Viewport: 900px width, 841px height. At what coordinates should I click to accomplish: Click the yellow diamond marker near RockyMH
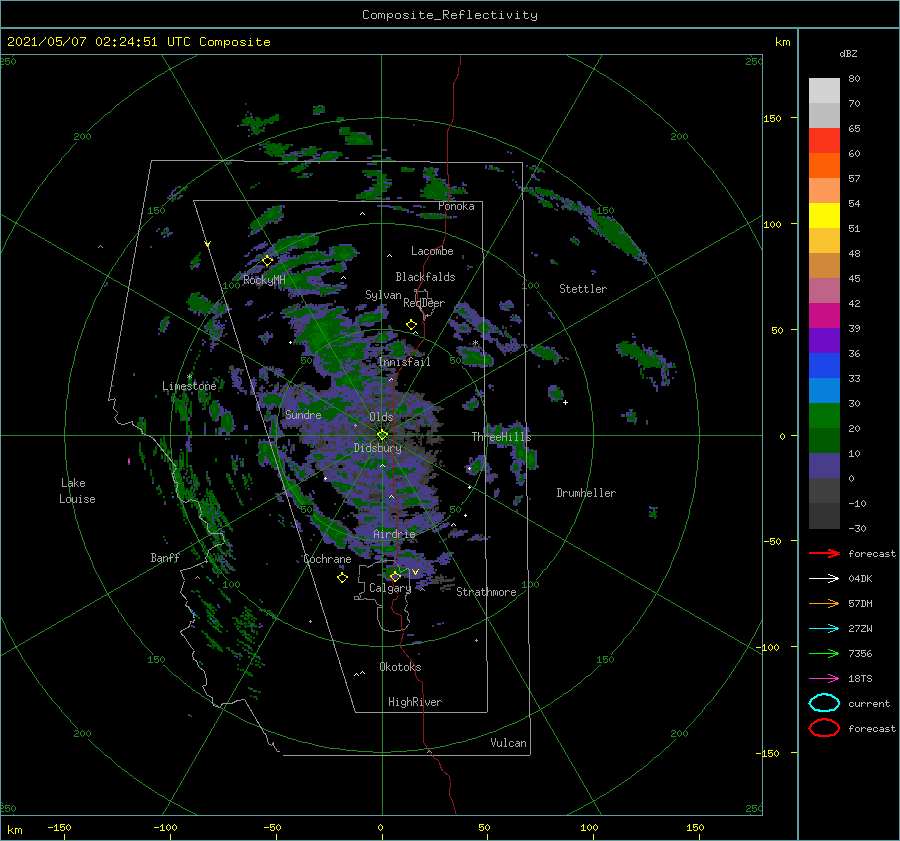click(x=267, y=261)
